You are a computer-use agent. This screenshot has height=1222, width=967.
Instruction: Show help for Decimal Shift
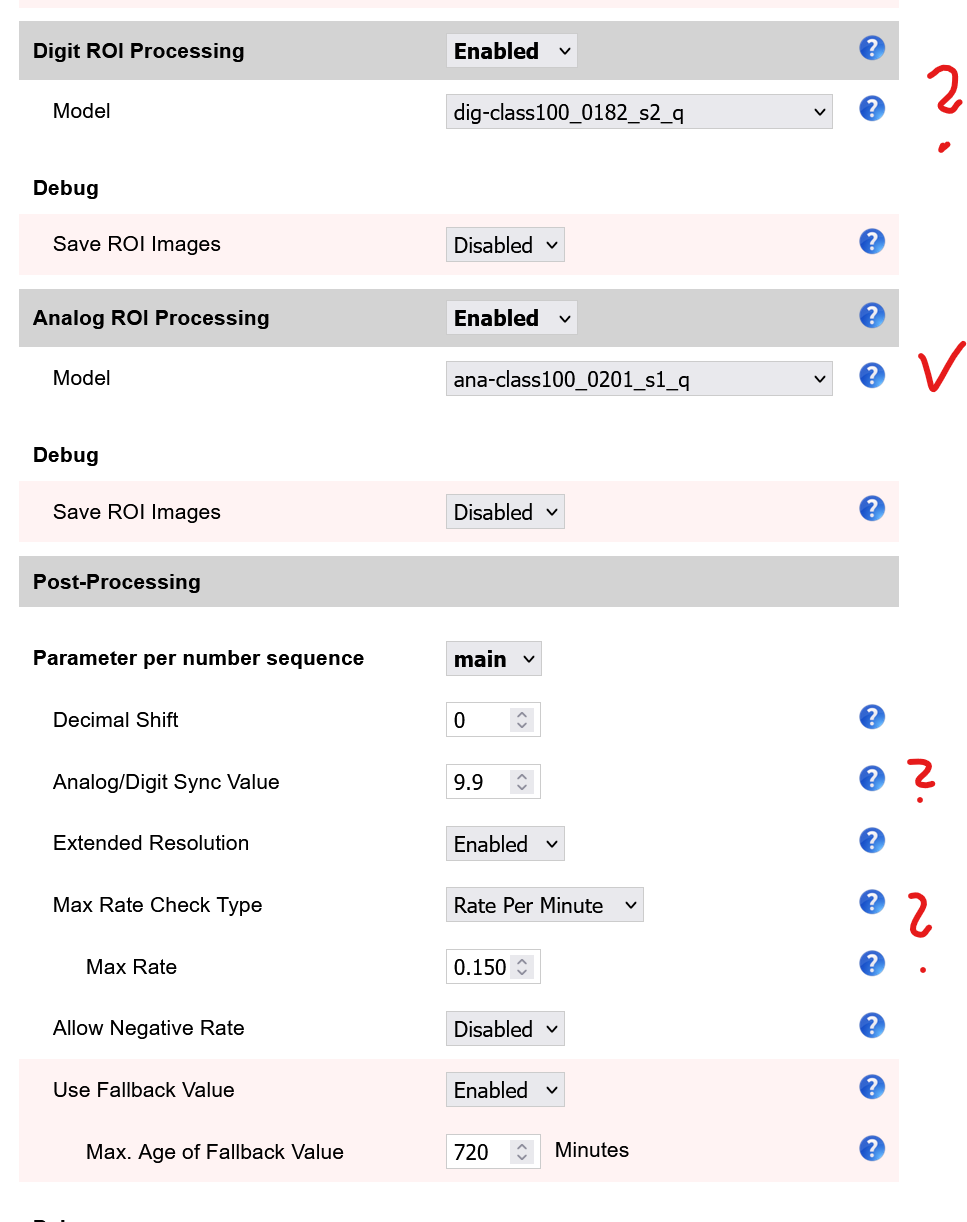[872, 717]
